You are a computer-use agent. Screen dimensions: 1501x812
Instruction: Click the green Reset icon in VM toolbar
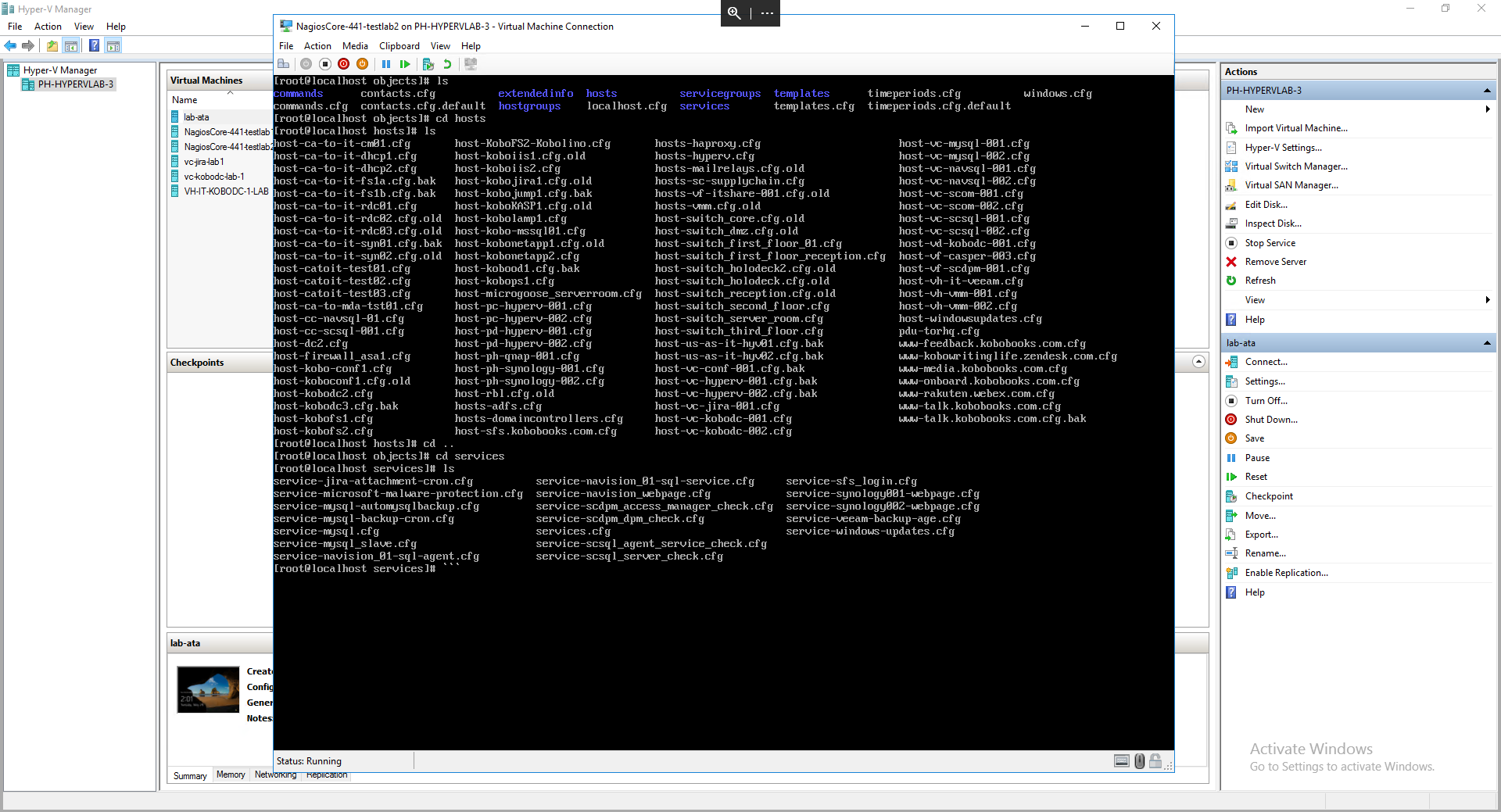405,64
